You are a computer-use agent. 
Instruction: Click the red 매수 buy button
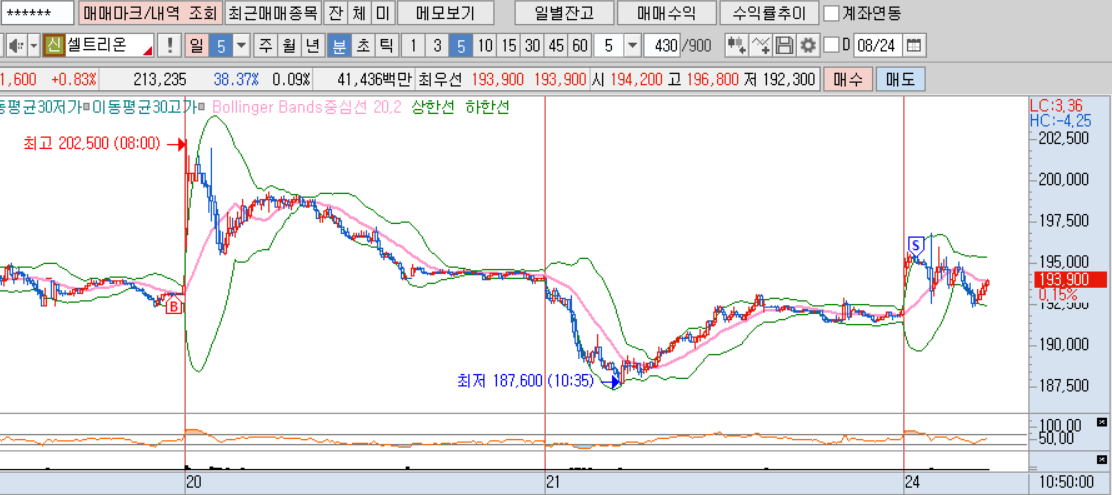coord(848,79)
